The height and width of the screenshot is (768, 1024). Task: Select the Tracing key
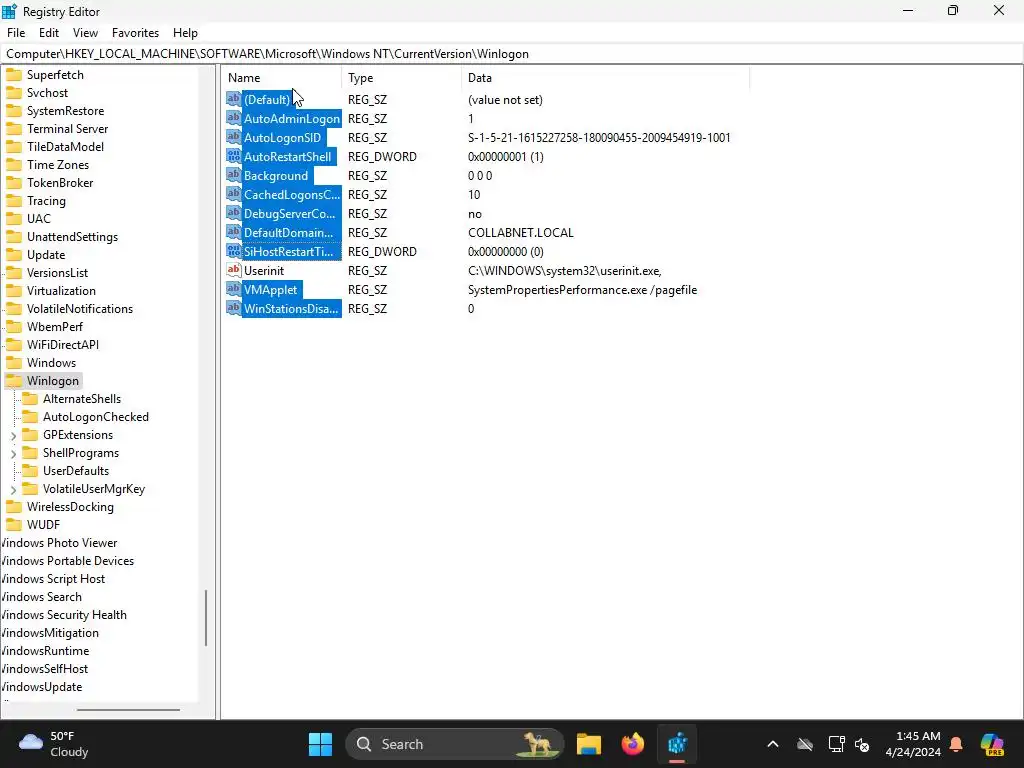click(x=46, y=200)
